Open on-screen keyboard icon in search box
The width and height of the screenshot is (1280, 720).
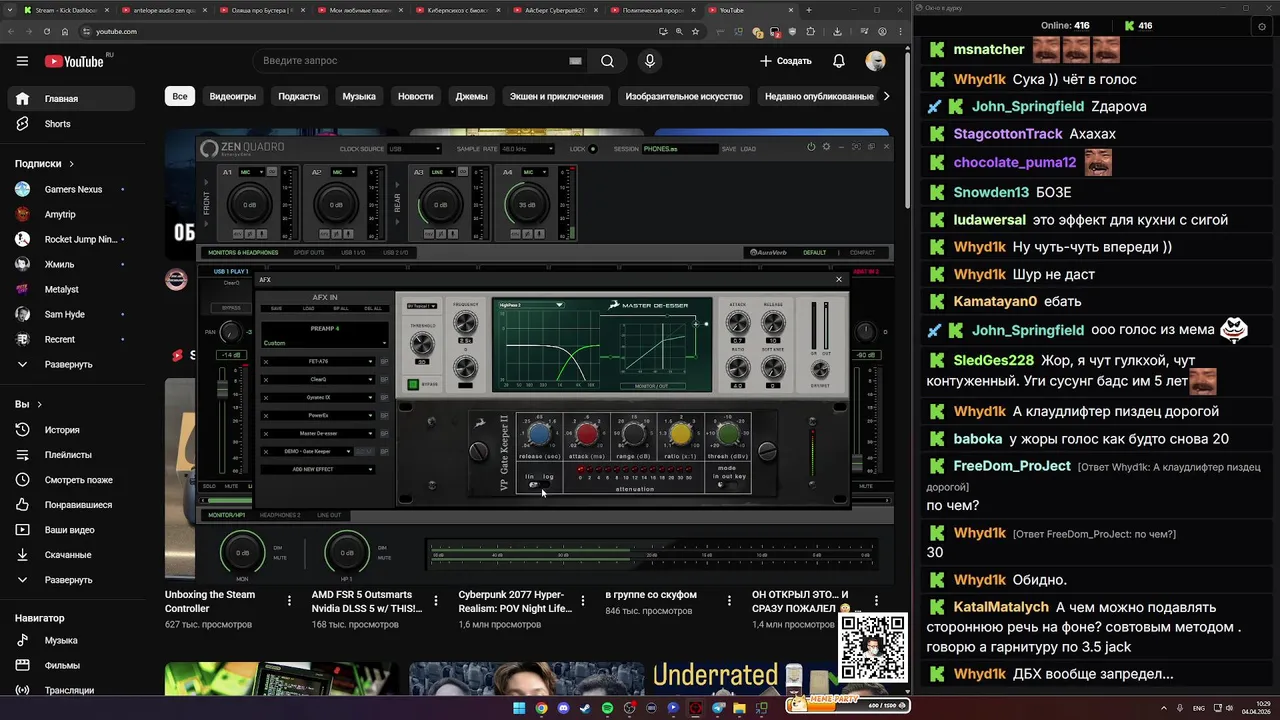(x=575, y=61)
